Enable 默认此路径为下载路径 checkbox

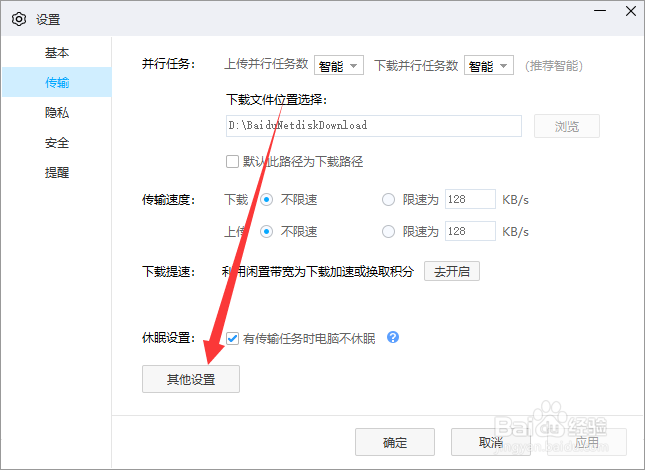coord(232,161)
